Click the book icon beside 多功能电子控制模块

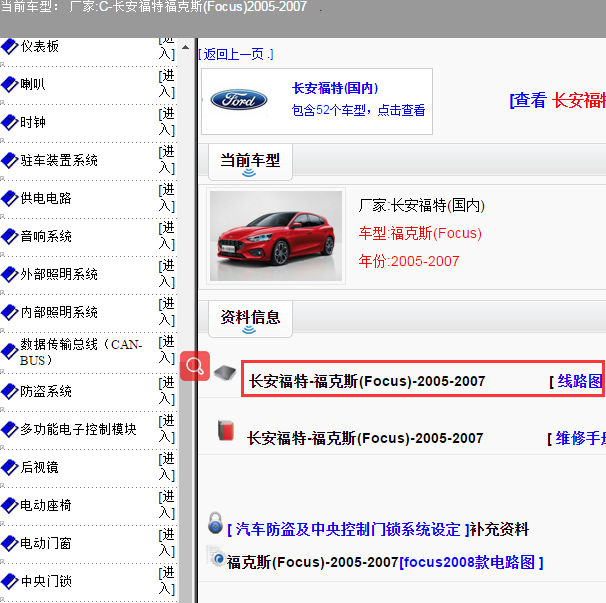[9, 429]
